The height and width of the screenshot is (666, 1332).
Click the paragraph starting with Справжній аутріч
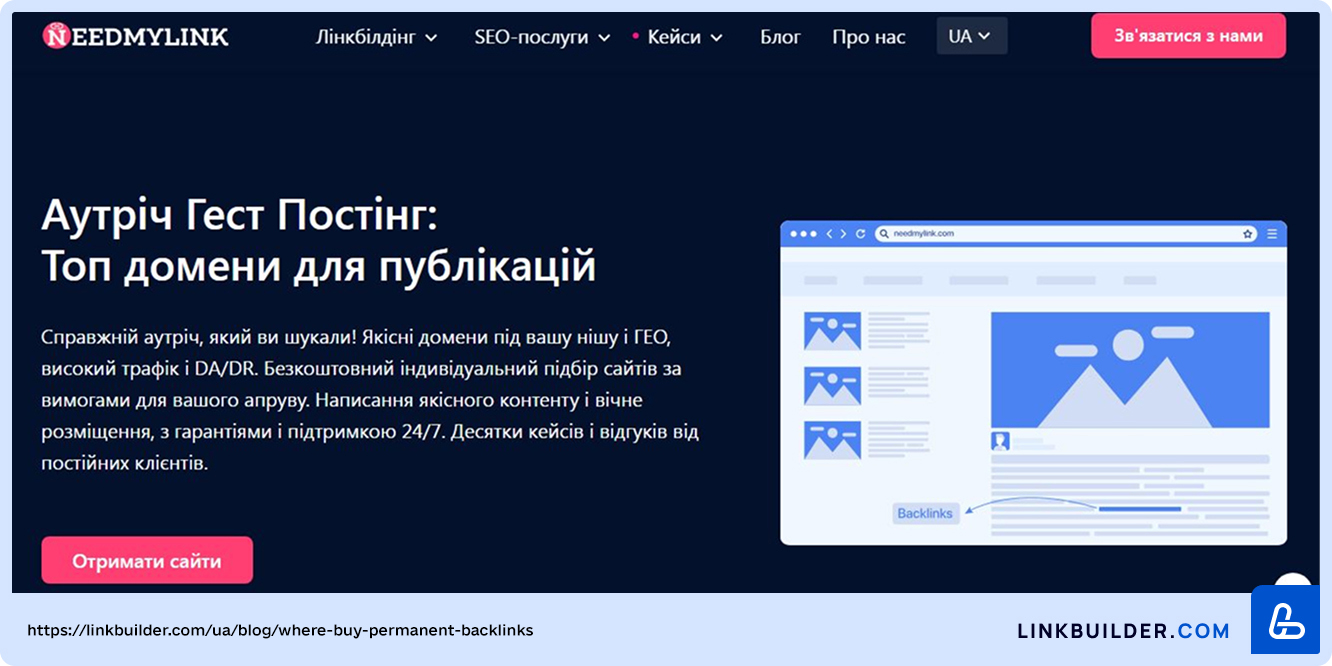pos(370,400)
